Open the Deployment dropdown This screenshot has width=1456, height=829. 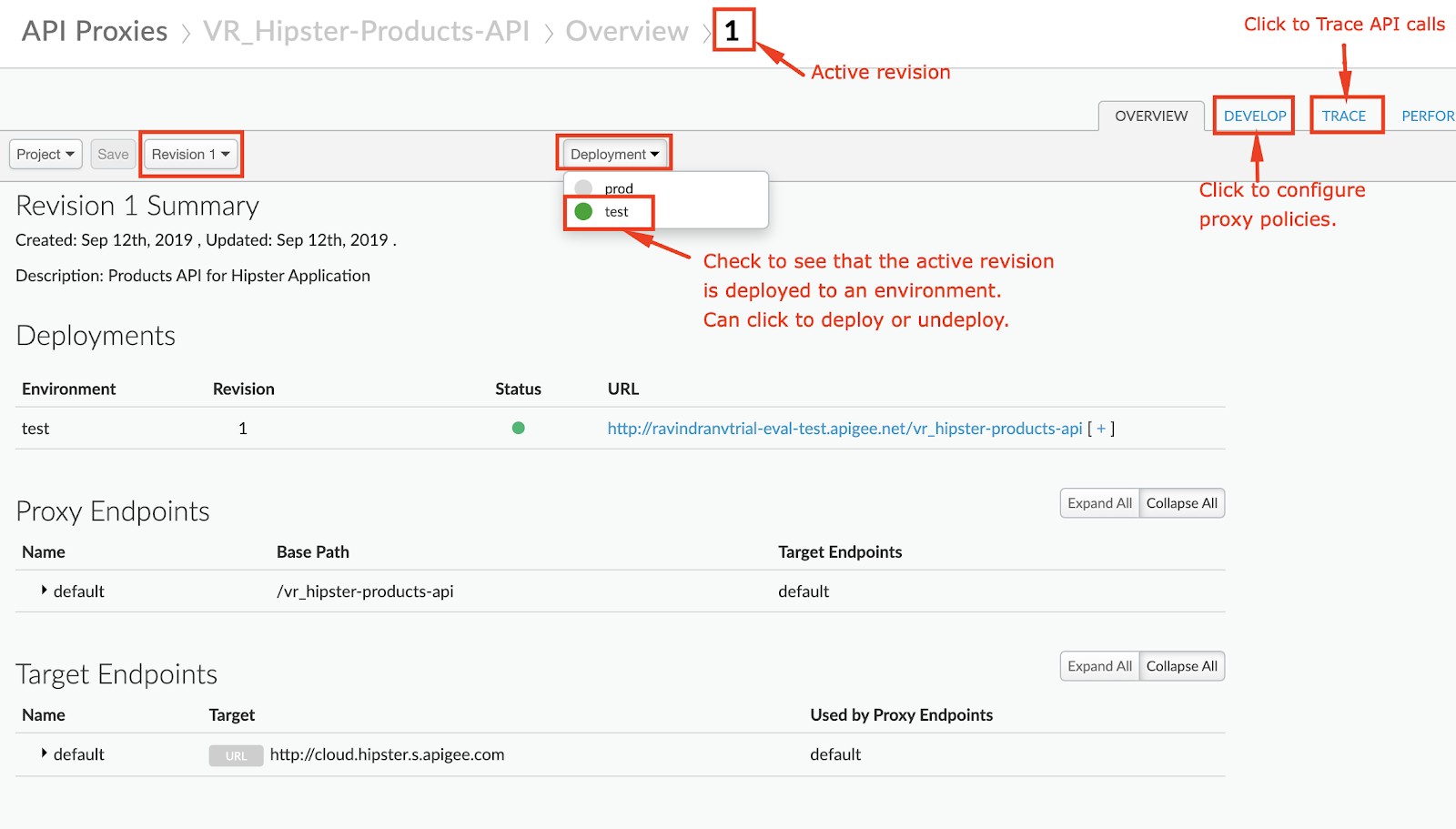coord(615,155)
